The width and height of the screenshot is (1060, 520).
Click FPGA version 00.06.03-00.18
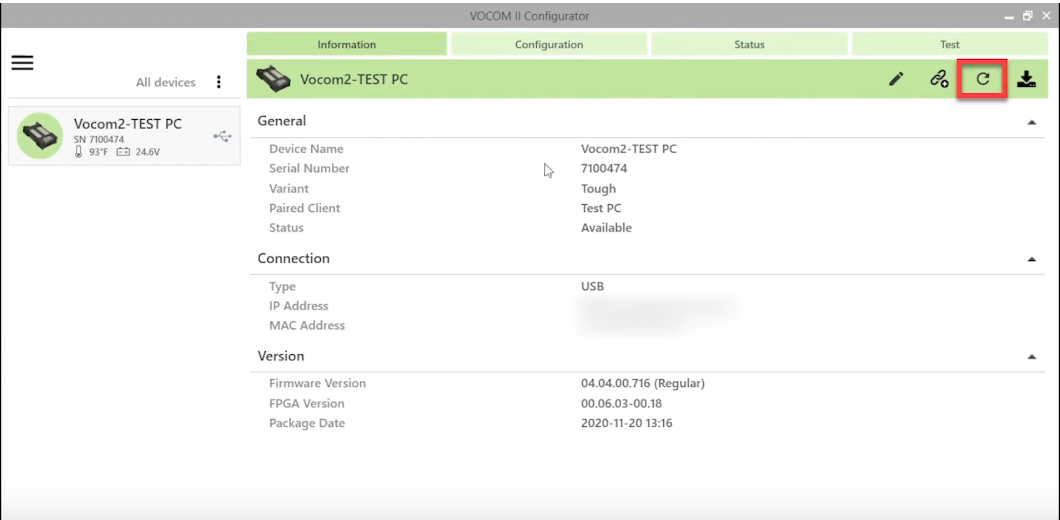[621, 404]
